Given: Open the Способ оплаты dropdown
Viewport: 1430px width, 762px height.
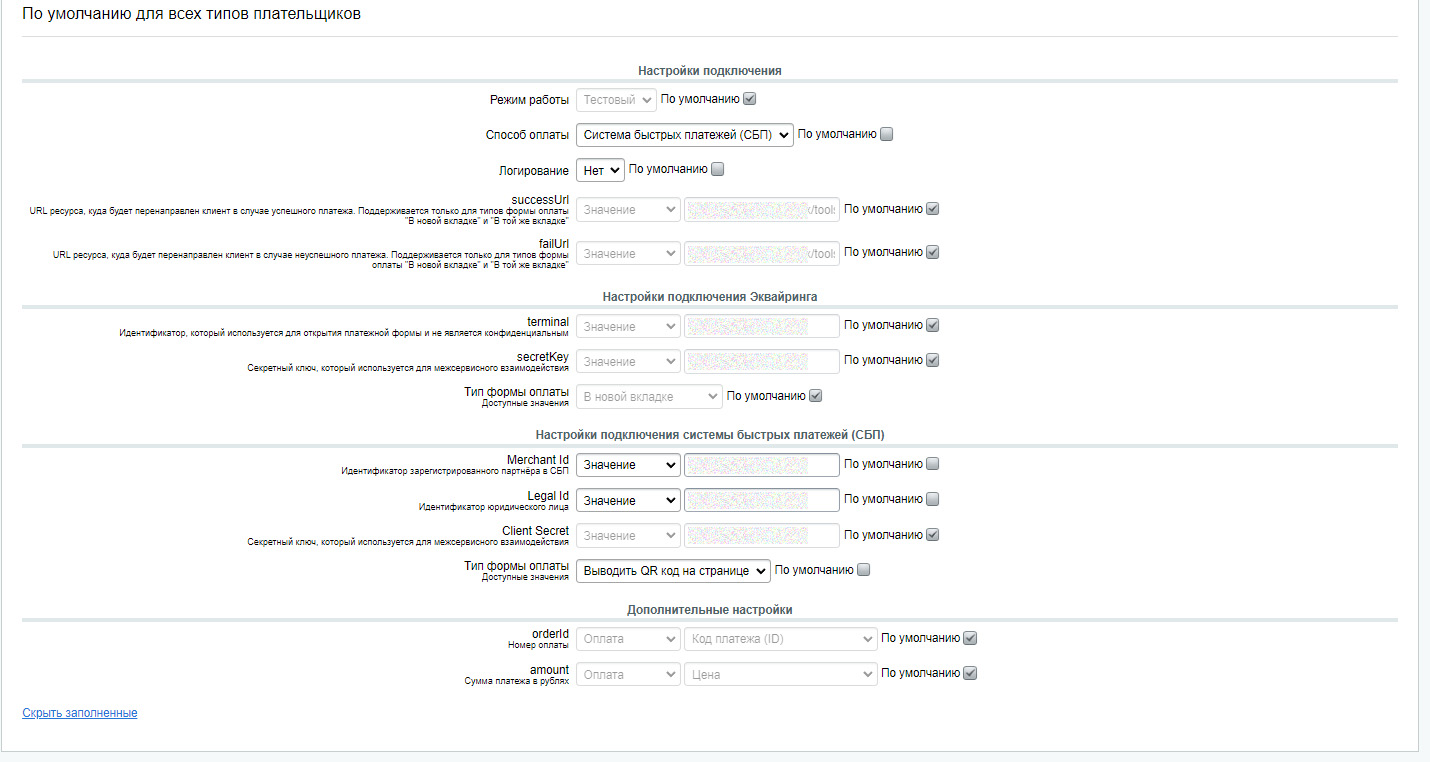Looking at the screenshot, I should (684, 135).
